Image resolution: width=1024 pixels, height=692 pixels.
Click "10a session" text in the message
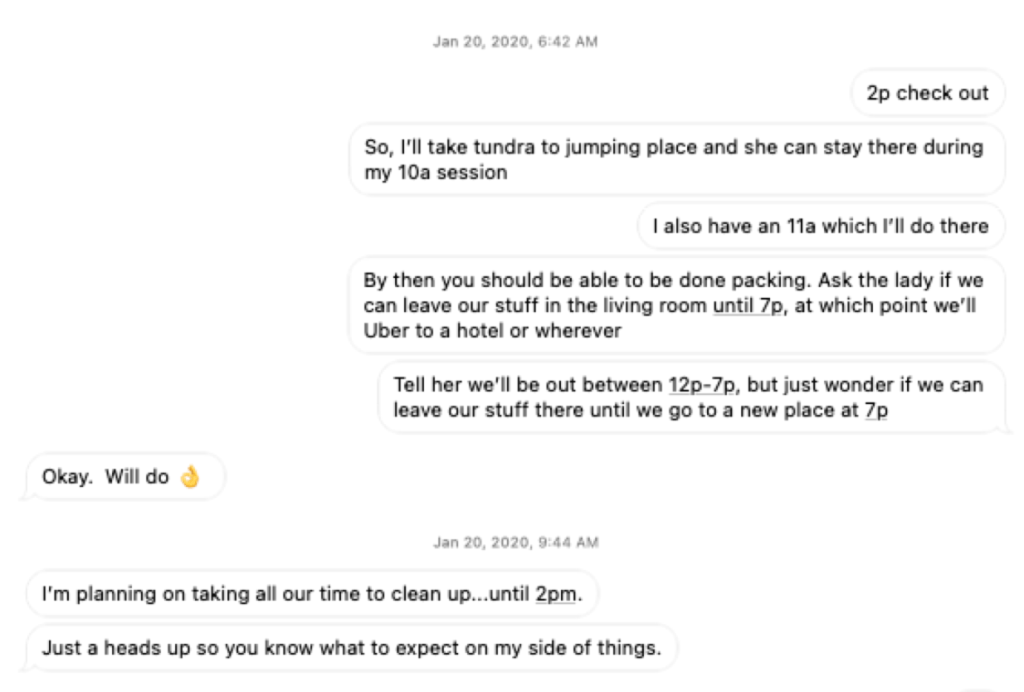click(x=461, y=173)
